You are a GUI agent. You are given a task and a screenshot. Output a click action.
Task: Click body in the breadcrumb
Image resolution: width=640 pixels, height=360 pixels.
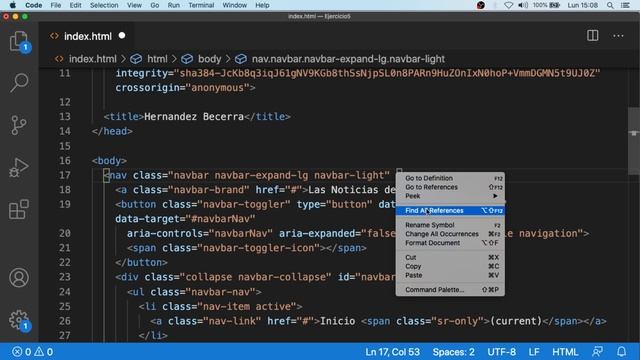[209, 59]
